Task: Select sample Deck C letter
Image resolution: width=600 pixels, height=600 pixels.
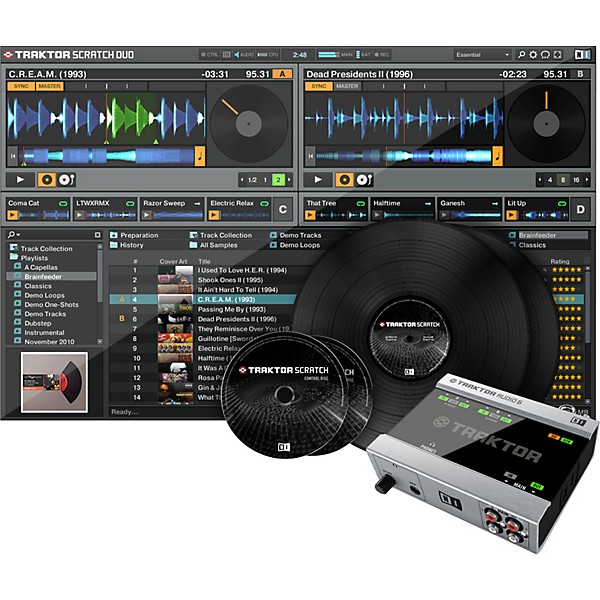Action: (283, 209)
